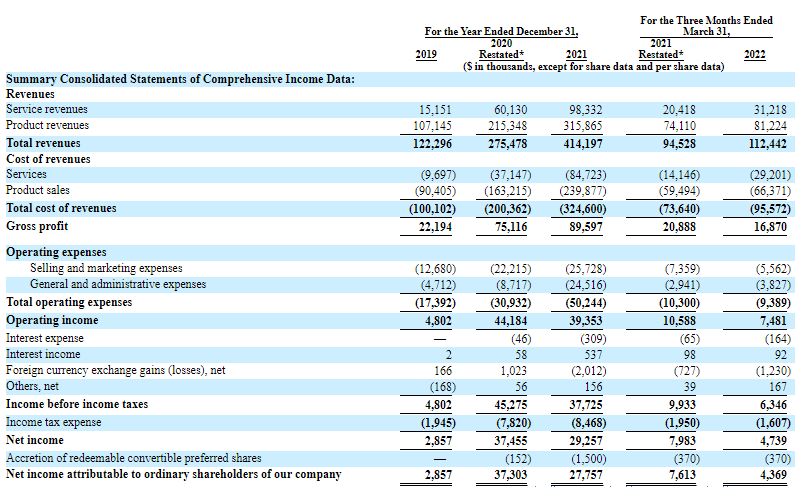Click gross profit value 16,870
Image resolution: width=806 pixels, height=494 pixels.
(x=770, y=227)
